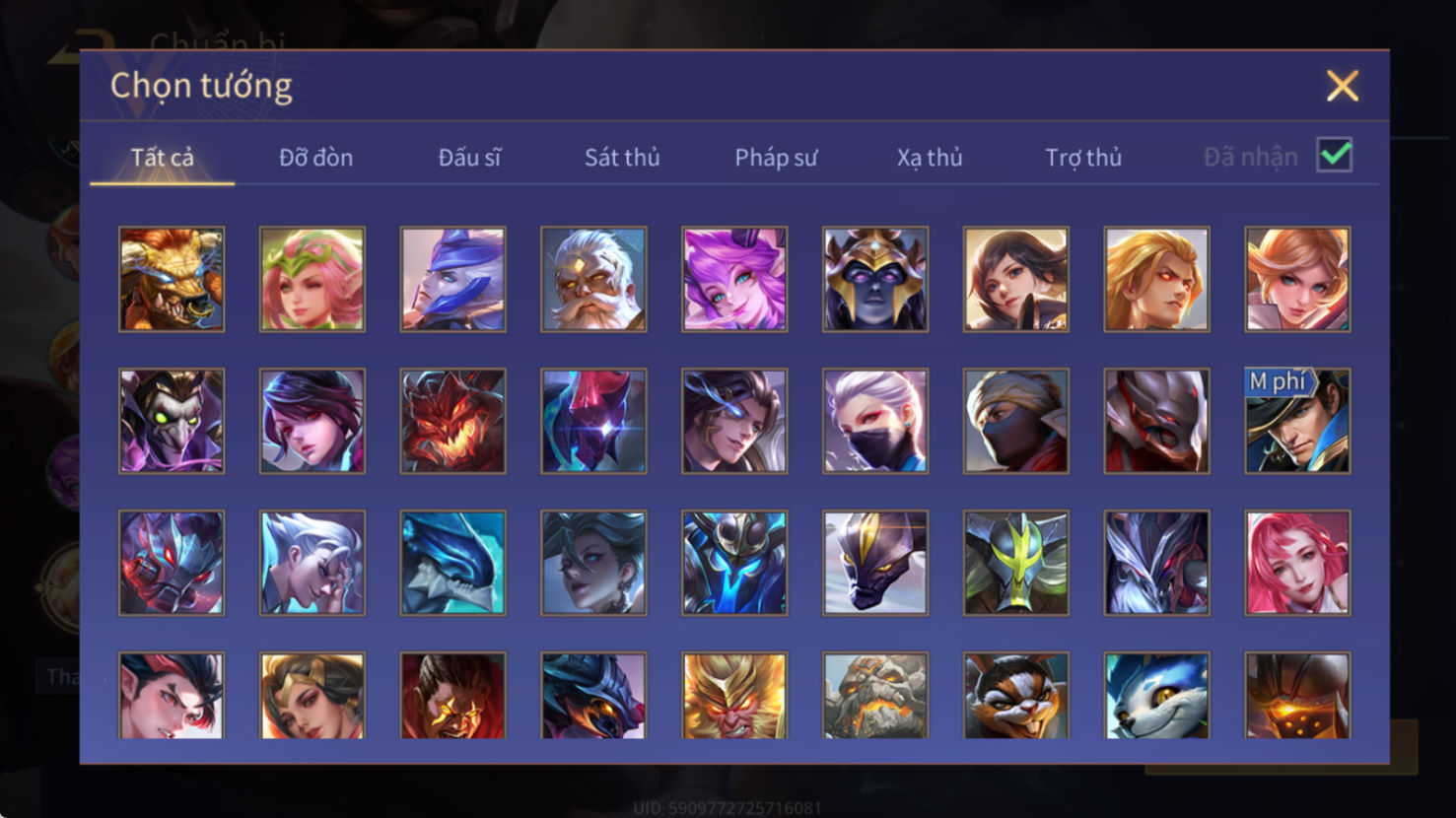The image size is (1456, 818).
Task: Select the golden bull hero portrait
Action: click(172, 279)
